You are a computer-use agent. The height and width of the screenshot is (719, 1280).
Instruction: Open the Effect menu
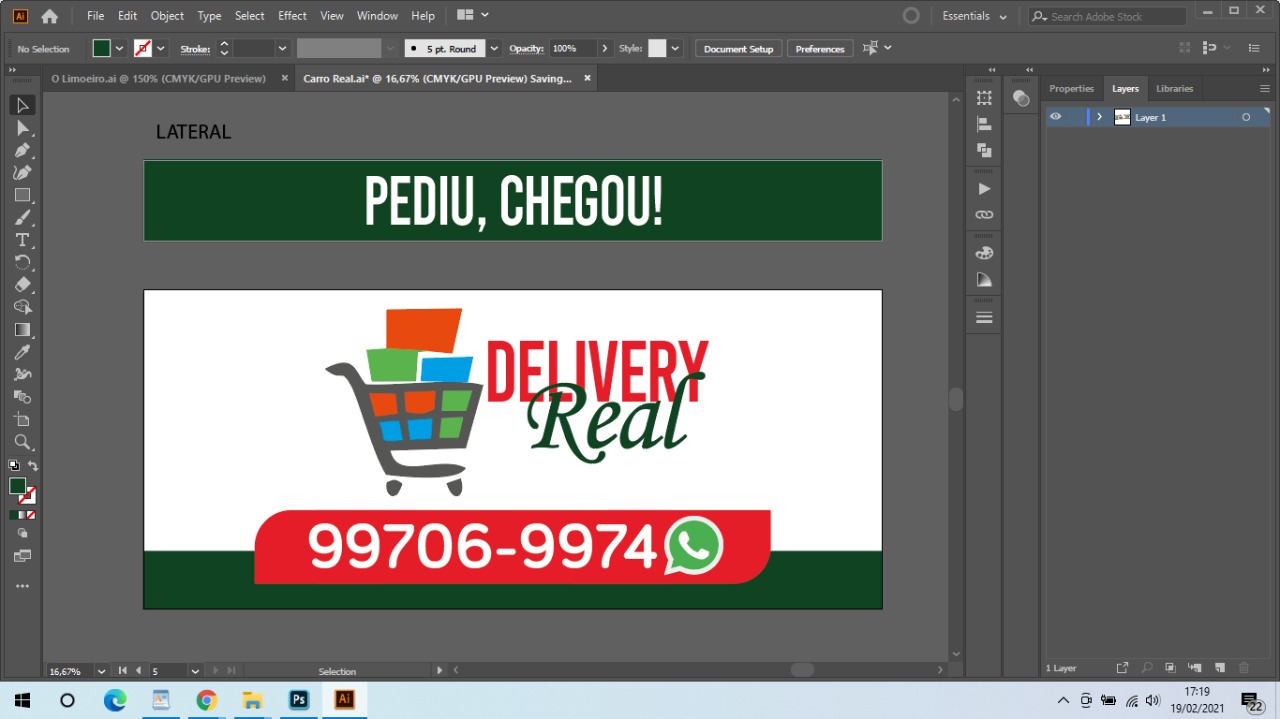(292, 16)
